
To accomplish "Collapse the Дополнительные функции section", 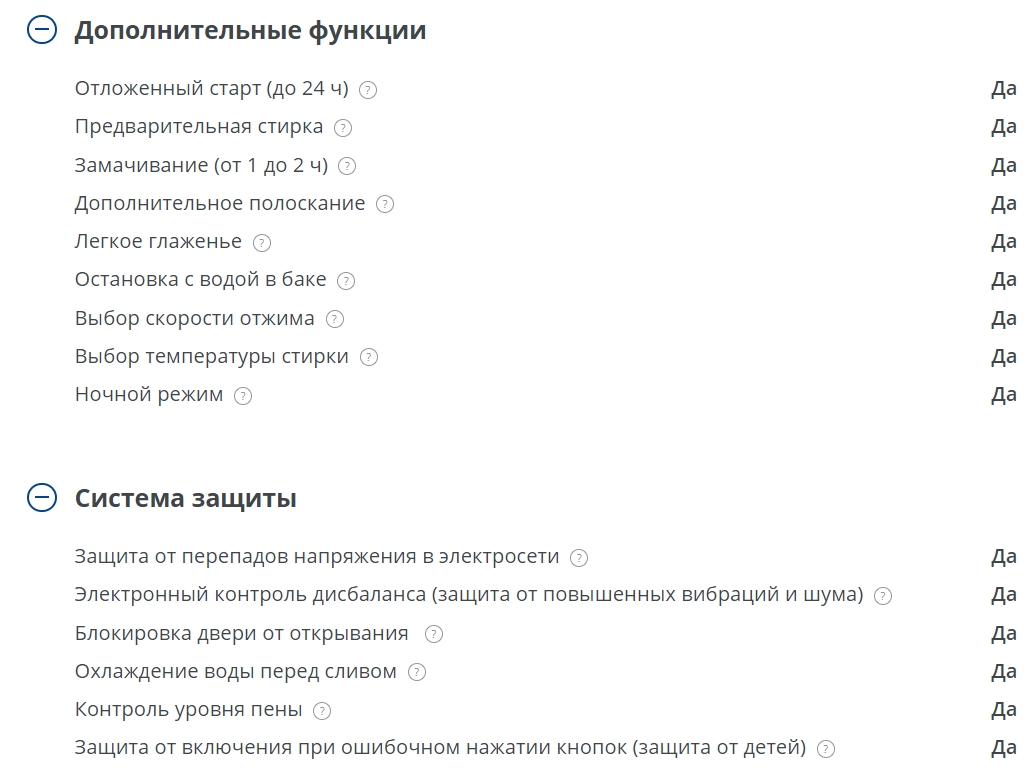I will click(x=42, y=31).
